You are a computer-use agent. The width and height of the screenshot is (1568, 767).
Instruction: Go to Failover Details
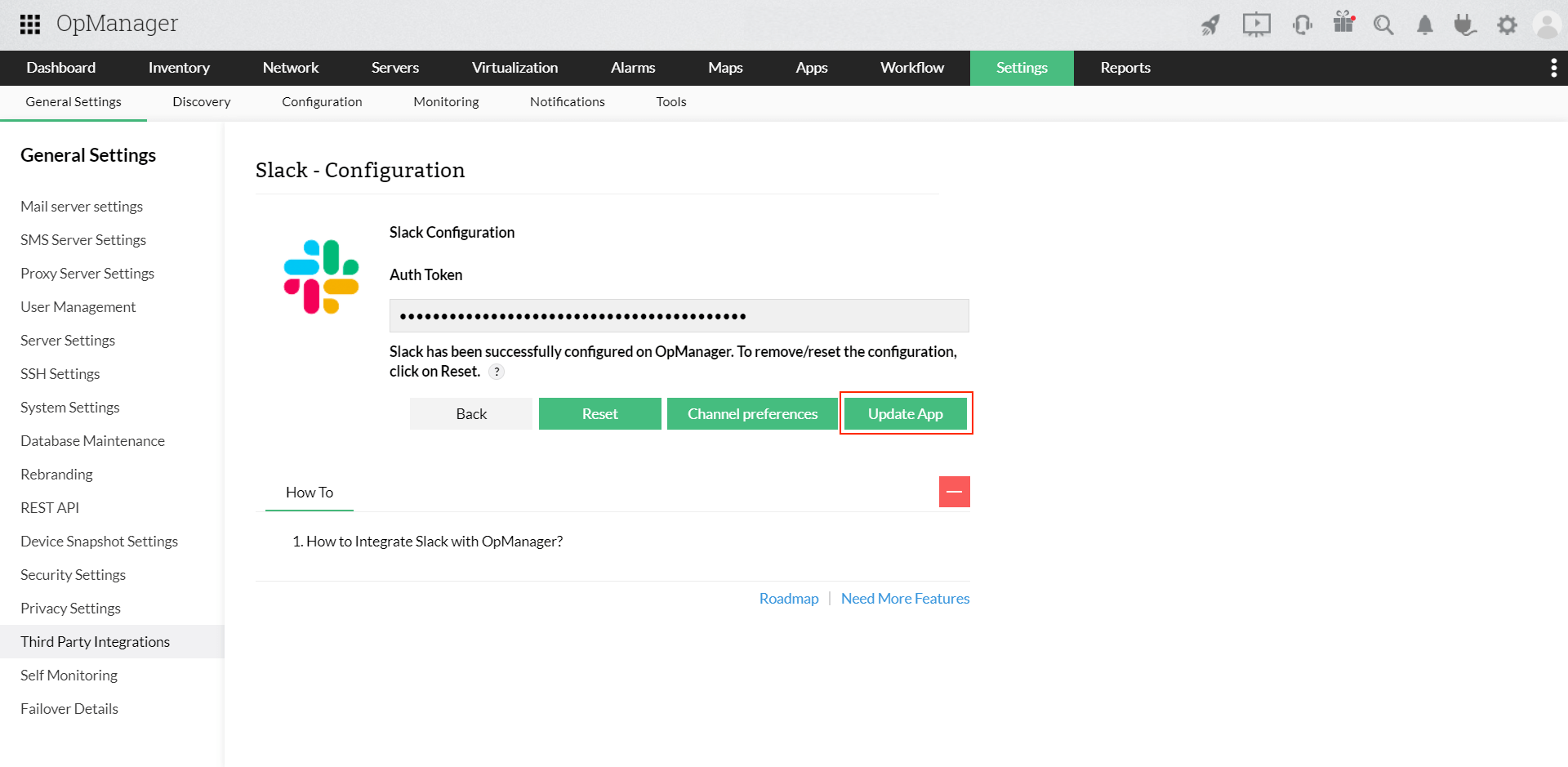69,709
